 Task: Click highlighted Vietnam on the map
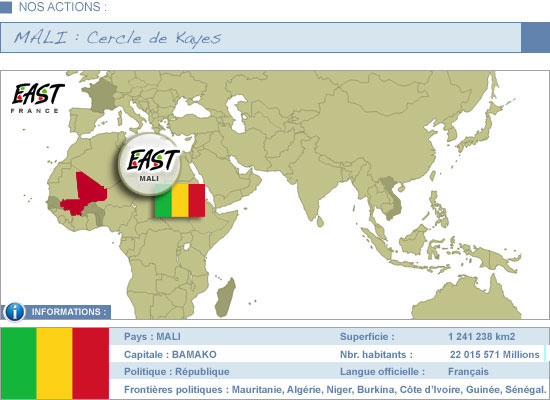point(391,197)
